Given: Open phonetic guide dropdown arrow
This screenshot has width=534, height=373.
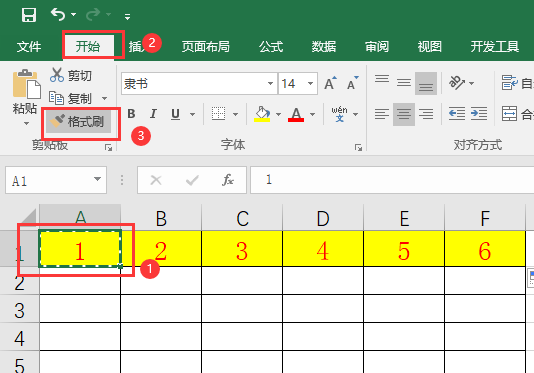Looking at the screenshot, I should click(356, 114).
